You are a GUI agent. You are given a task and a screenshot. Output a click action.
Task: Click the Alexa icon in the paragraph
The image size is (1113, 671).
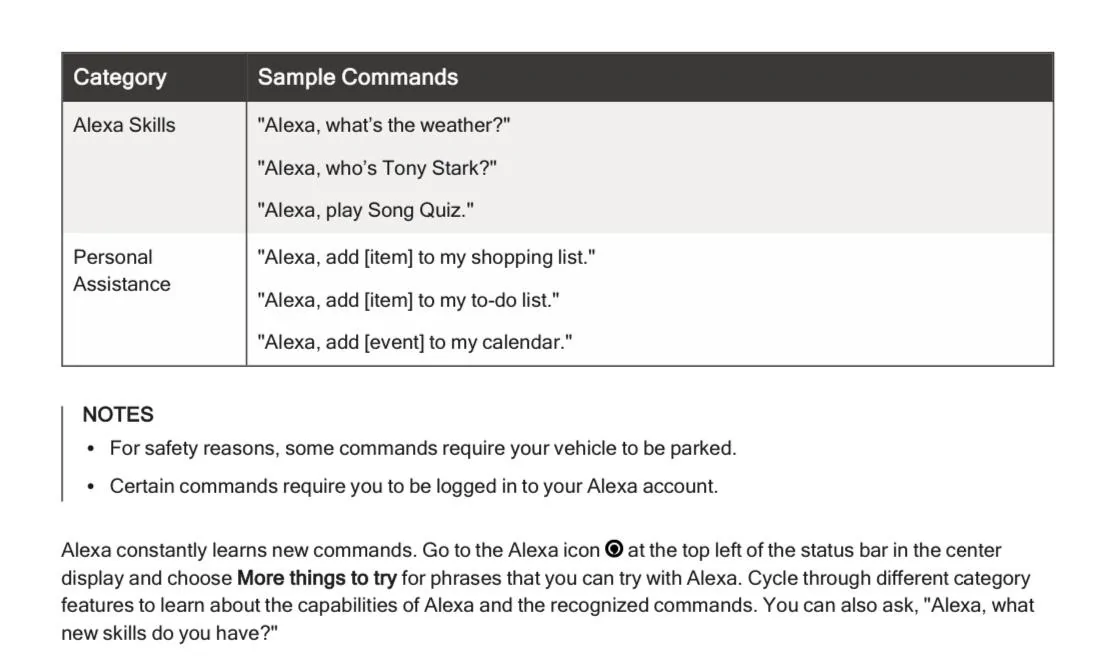[x=614, y=549]
